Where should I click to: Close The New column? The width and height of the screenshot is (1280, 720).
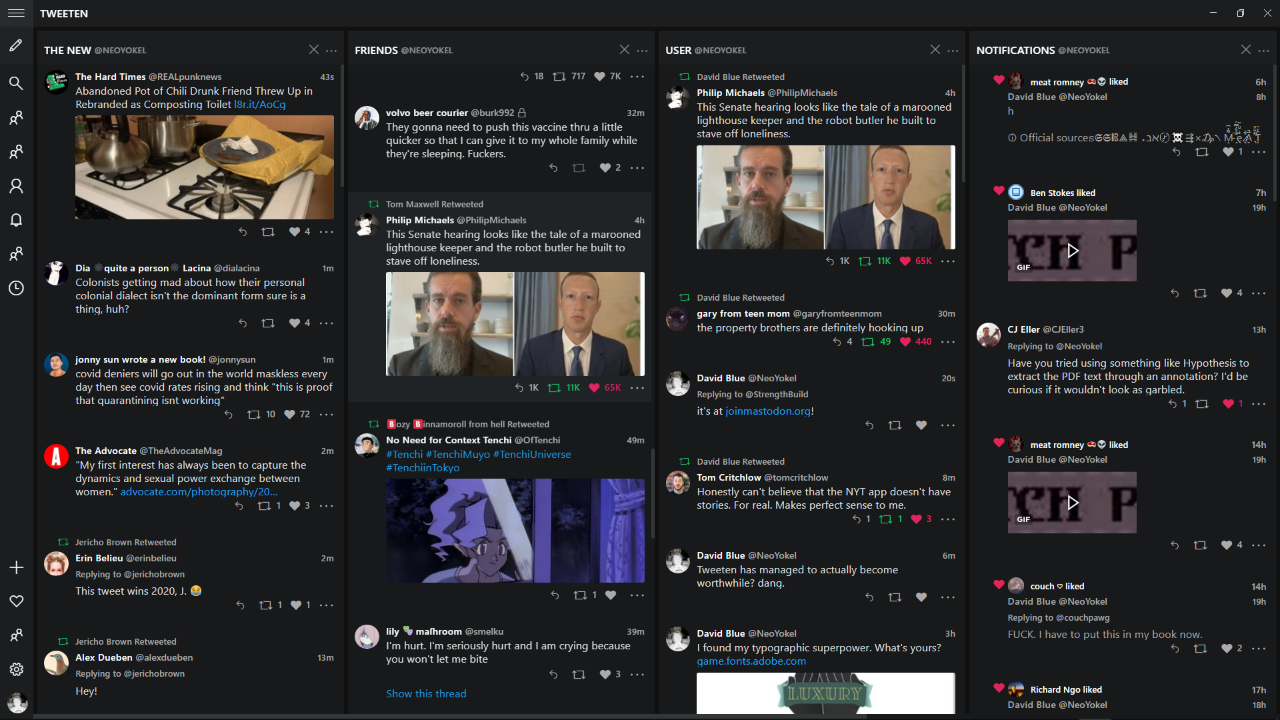313,50
